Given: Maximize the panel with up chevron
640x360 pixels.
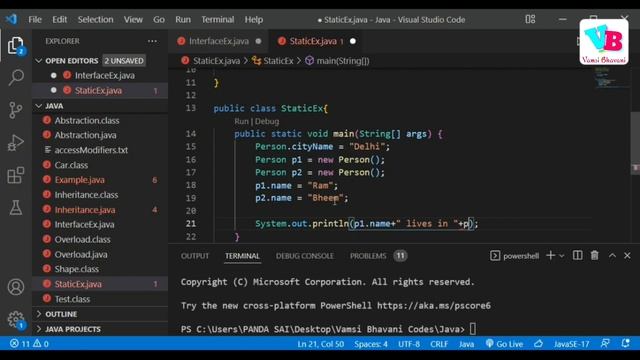Looking at the screenshot, I should (612, 256).
